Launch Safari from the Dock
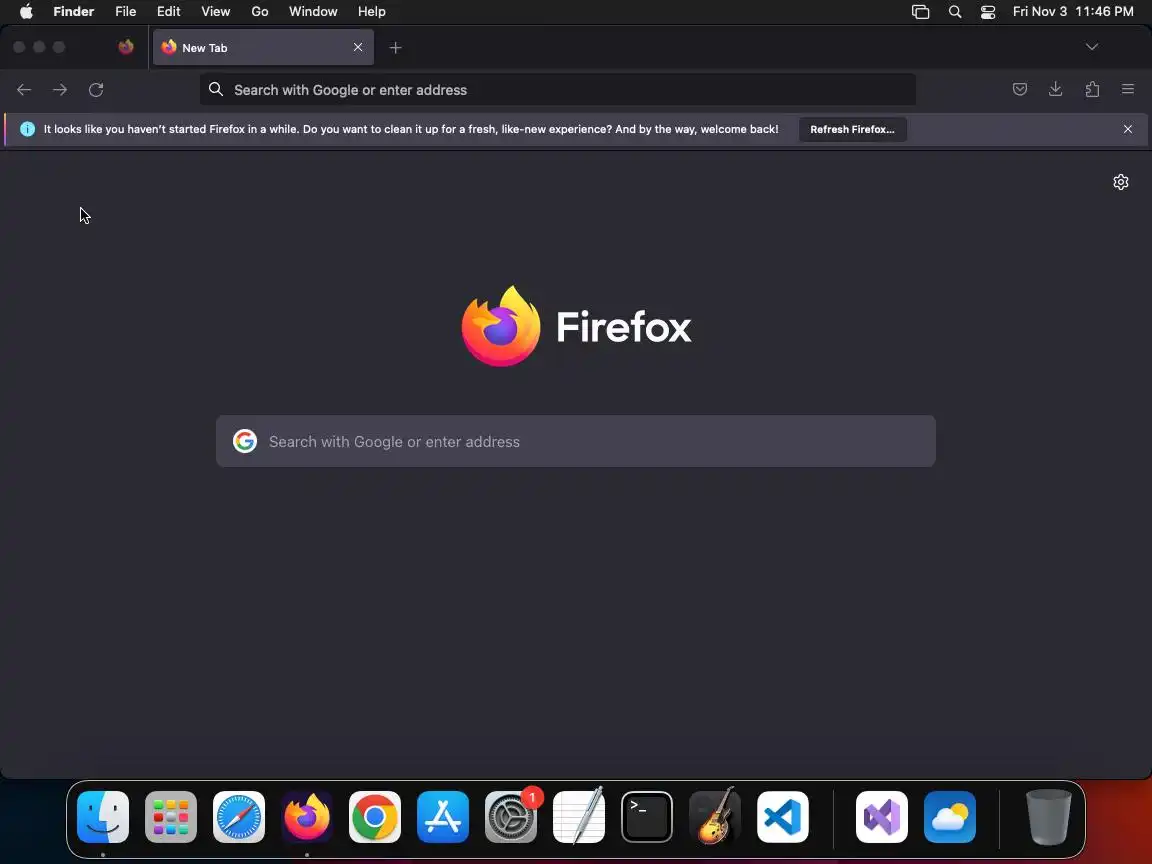Viewport: 1152px width, 864px height. (x=239, y=817)
